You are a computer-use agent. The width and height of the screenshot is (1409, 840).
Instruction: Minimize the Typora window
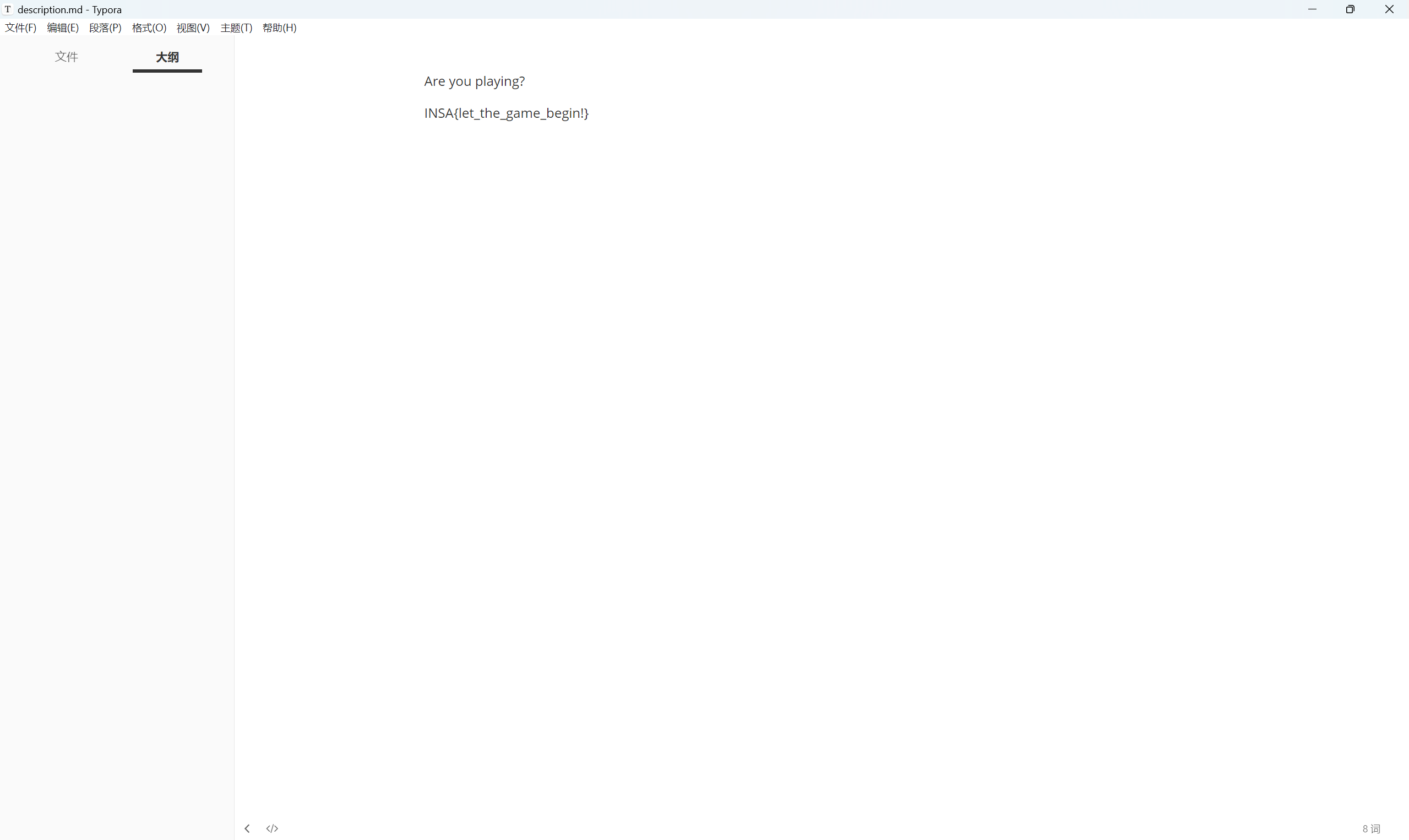(1312, 9)
